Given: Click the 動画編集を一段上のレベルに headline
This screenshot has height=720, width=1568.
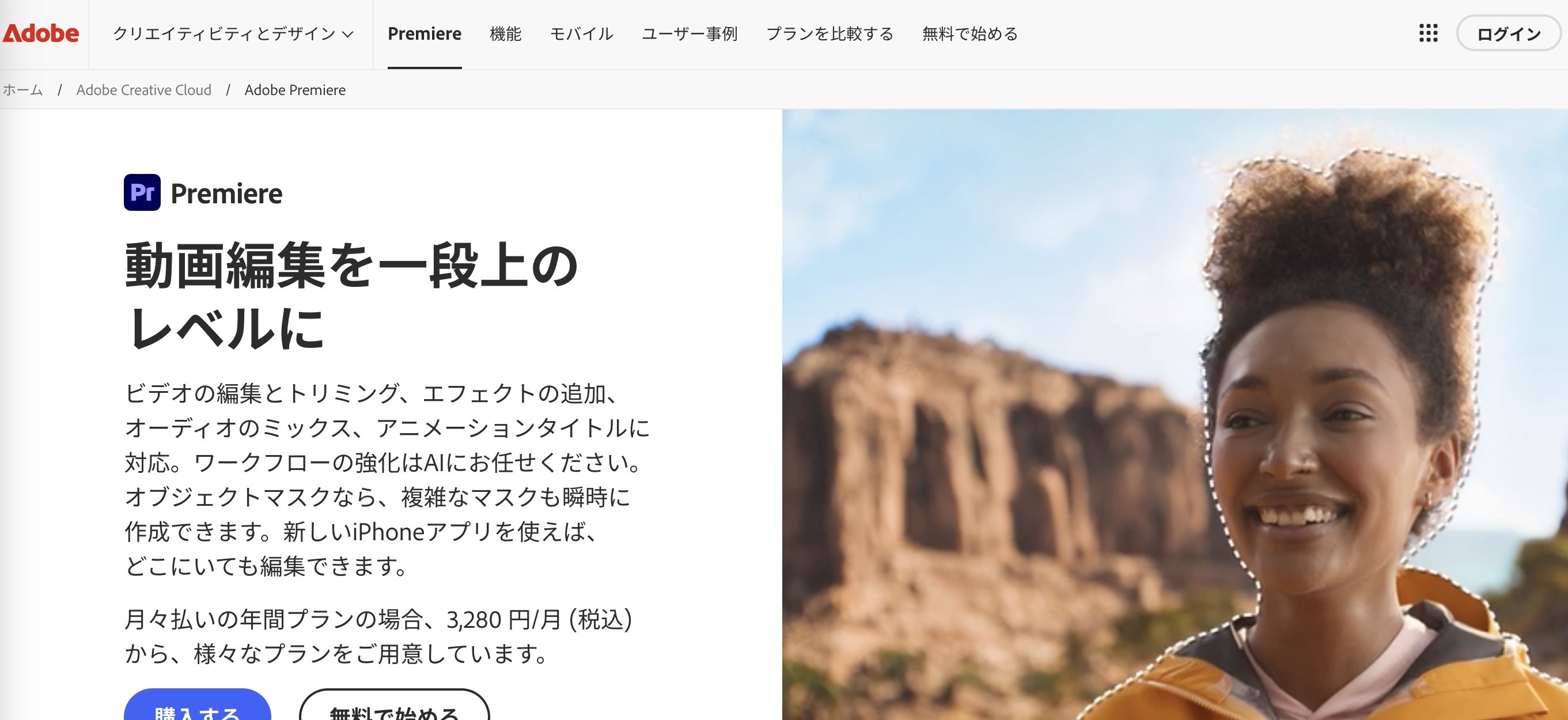Looking at the screenshot, I should pyautogui.click(x=351, y=296).
